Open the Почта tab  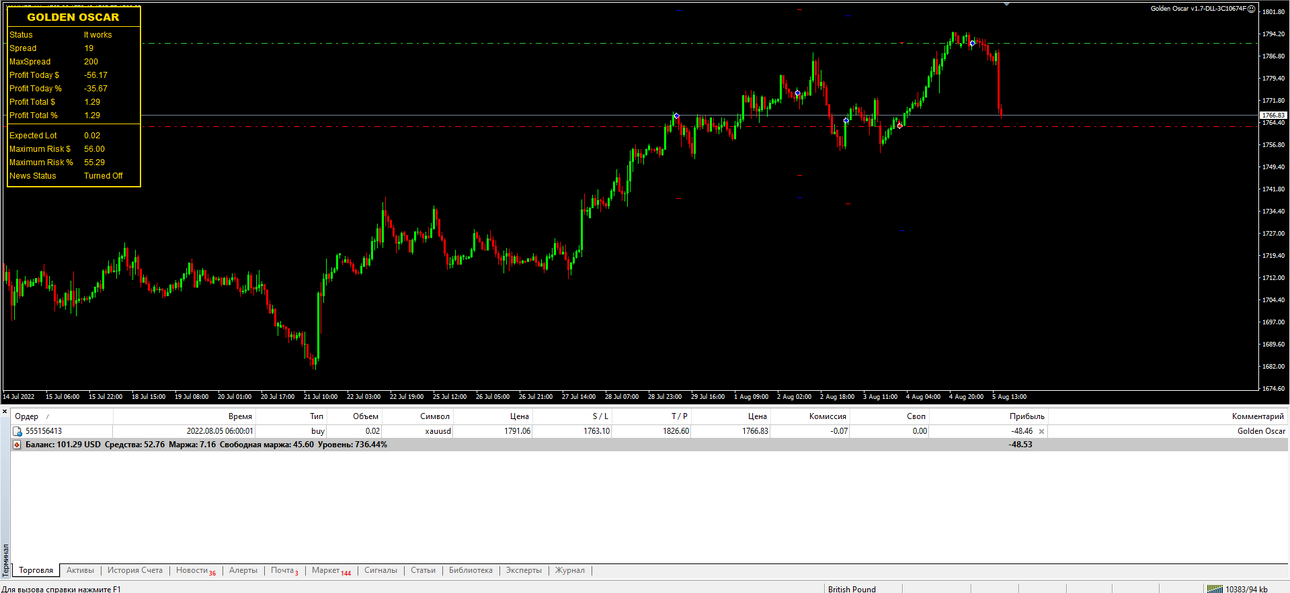[x=284, y=570]
